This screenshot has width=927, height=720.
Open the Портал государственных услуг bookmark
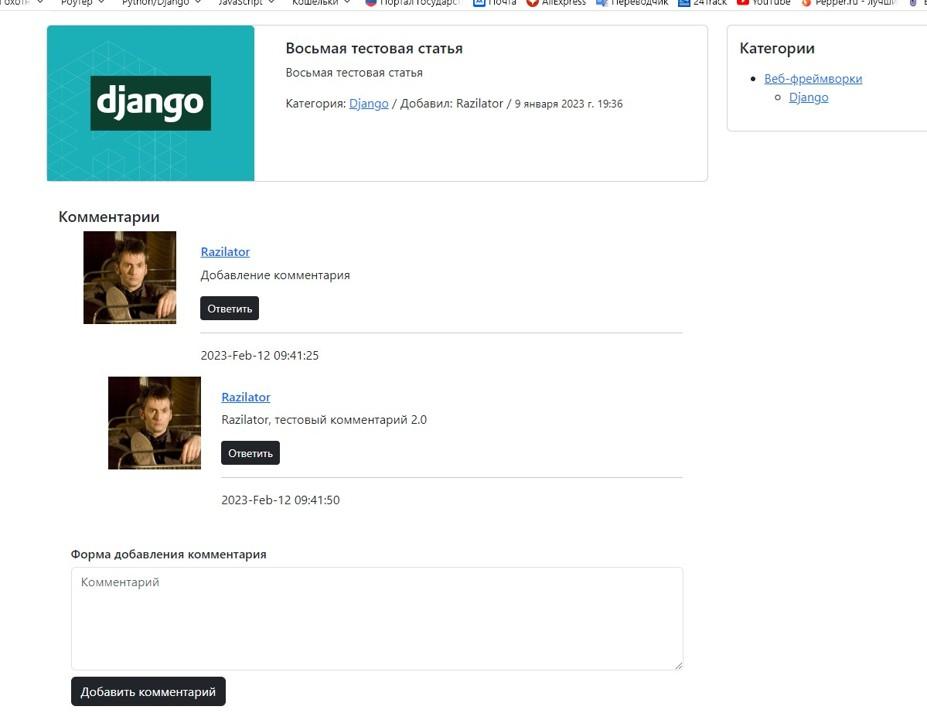pos(413,3)
